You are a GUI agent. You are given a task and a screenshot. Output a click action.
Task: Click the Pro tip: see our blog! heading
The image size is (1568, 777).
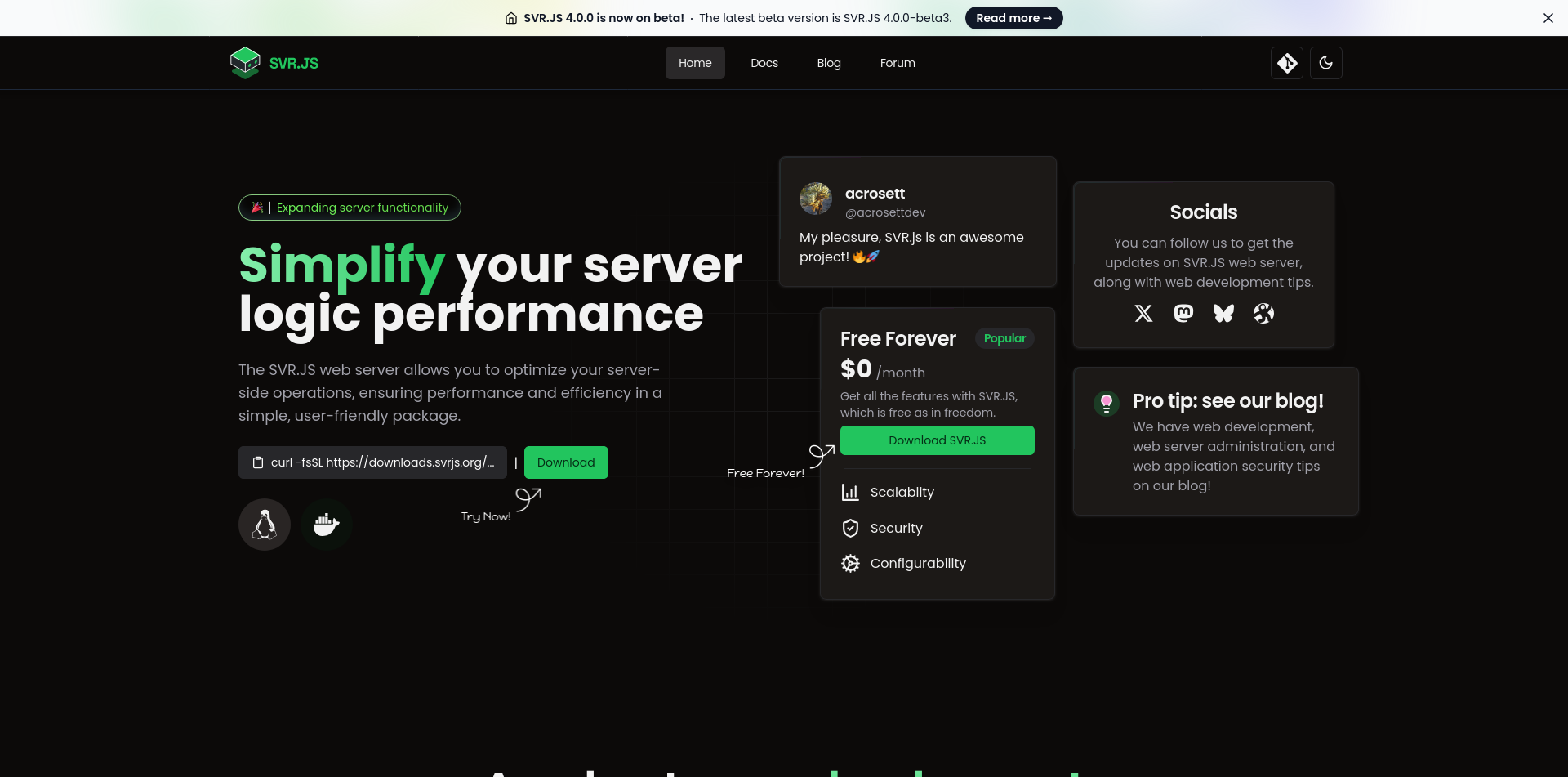tap(1227, 401)
